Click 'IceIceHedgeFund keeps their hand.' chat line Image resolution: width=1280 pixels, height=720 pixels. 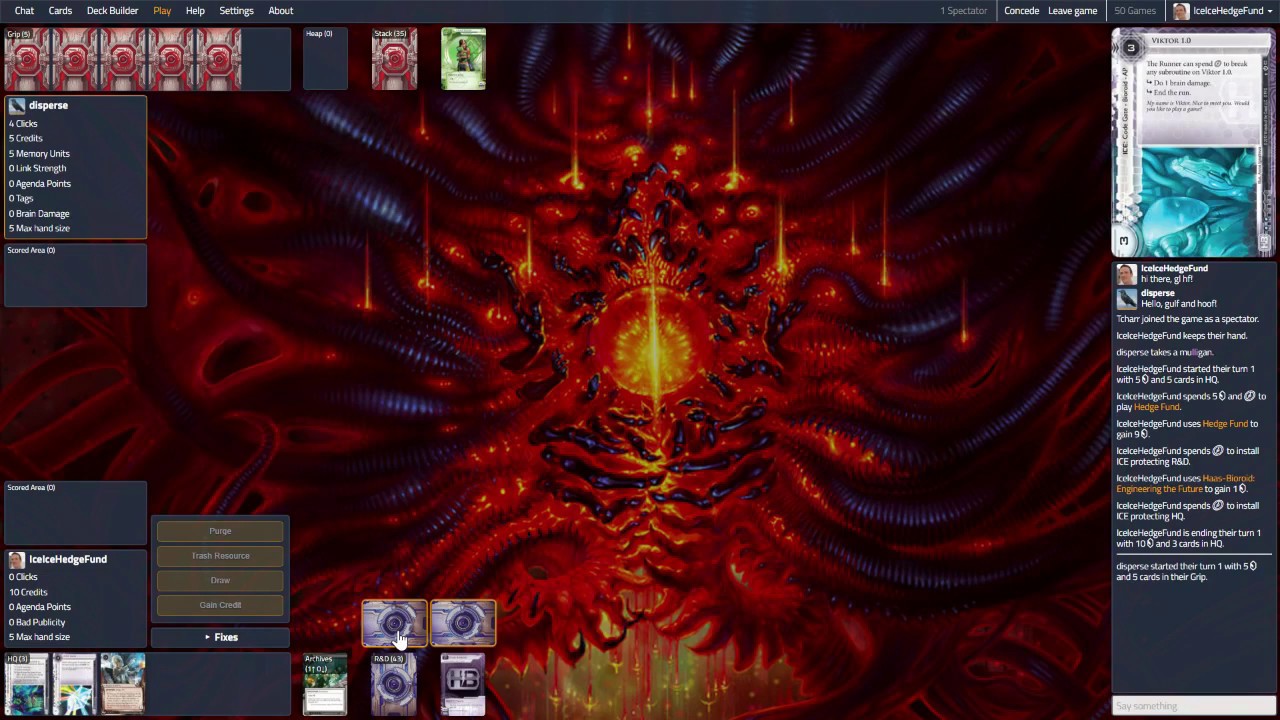(1181, 336)
